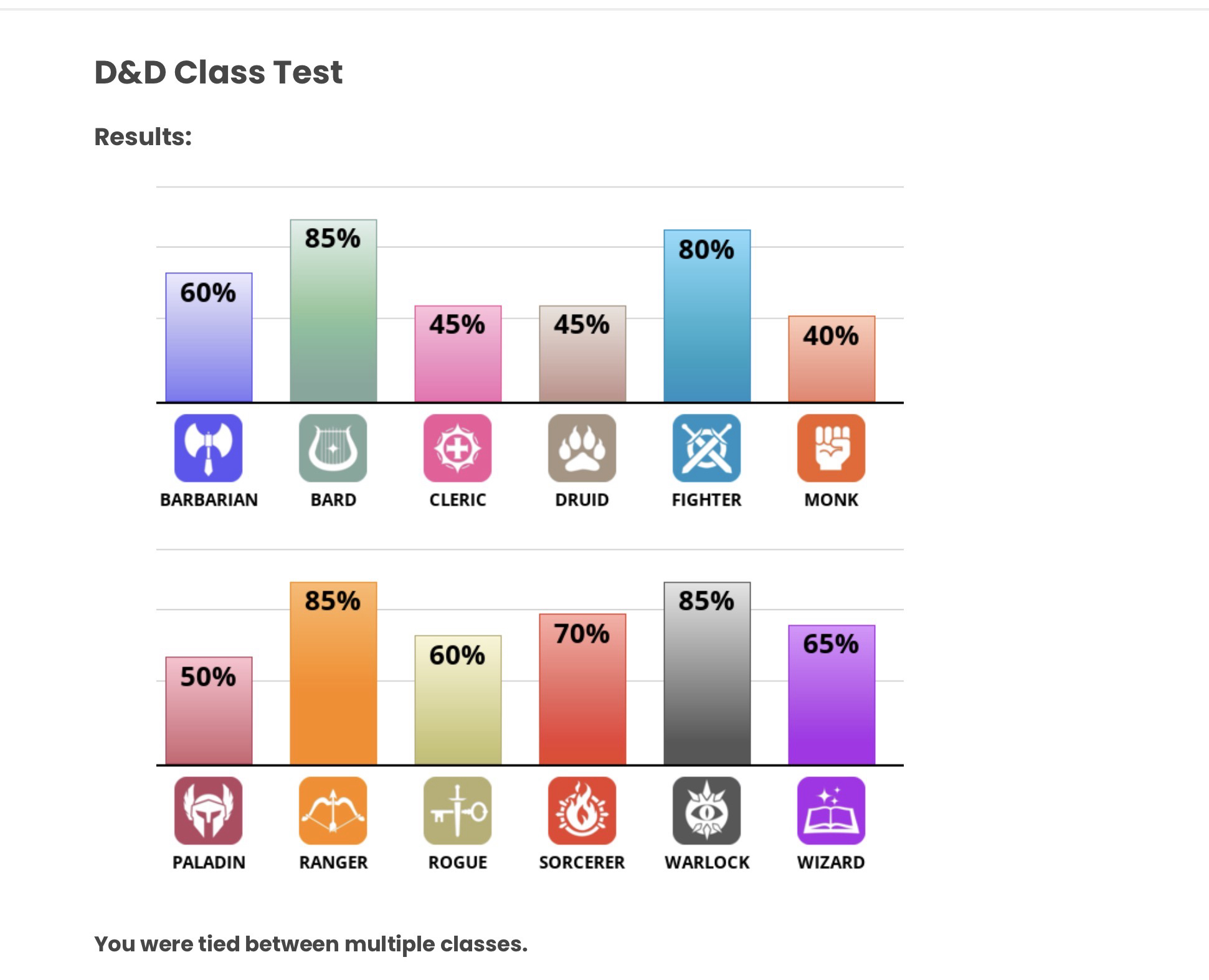Click the green Bard 85% bar
Screen dimensions: 1209x980
coord(333,324)
